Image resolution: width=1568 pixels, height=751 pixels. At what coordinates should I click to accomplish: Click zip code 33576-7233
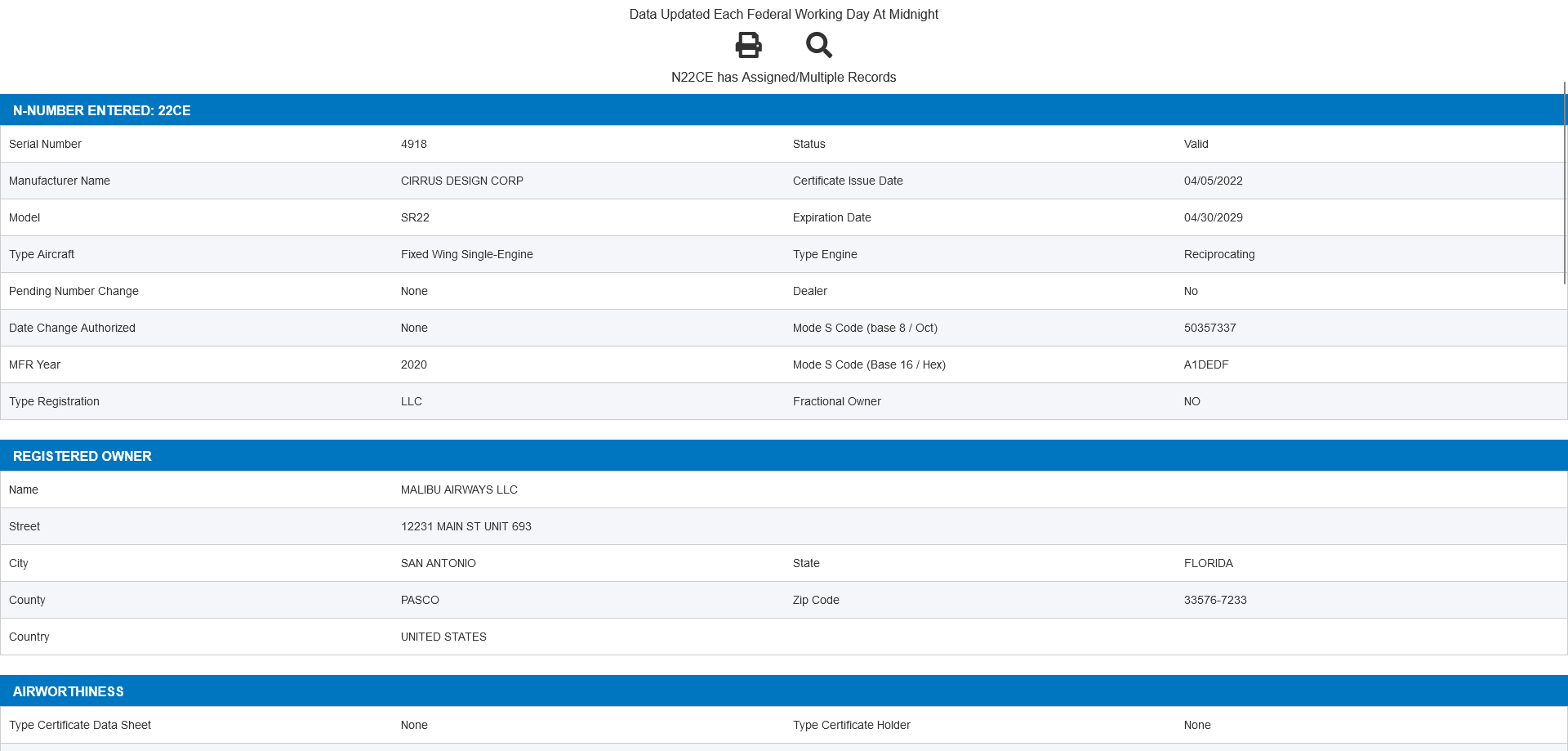[1215, 600]
